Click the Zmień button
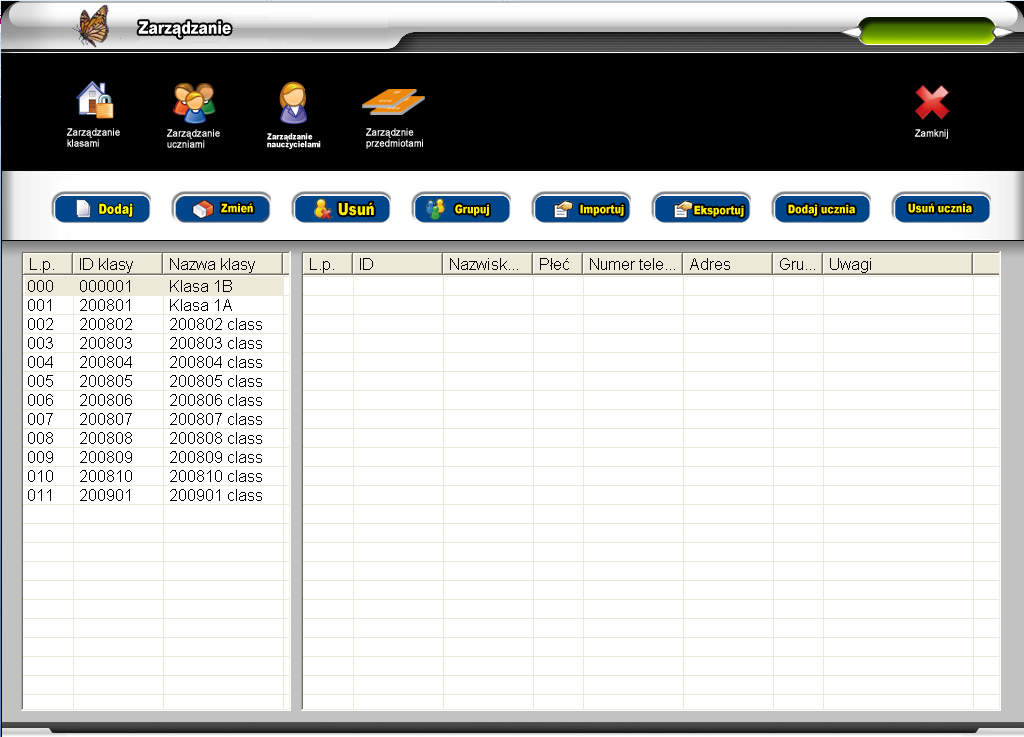The width and height of the screenshot is (1024, 737). (221, 209)
